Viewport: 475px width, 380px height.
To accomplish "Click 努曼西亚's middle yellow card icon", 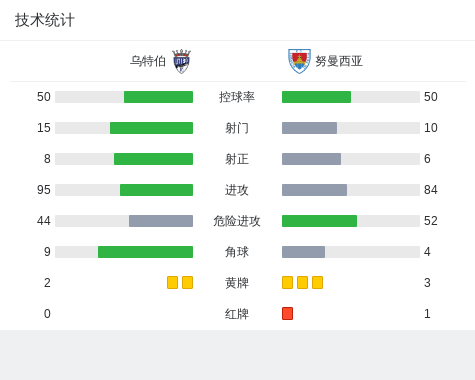I will (302, 283).
